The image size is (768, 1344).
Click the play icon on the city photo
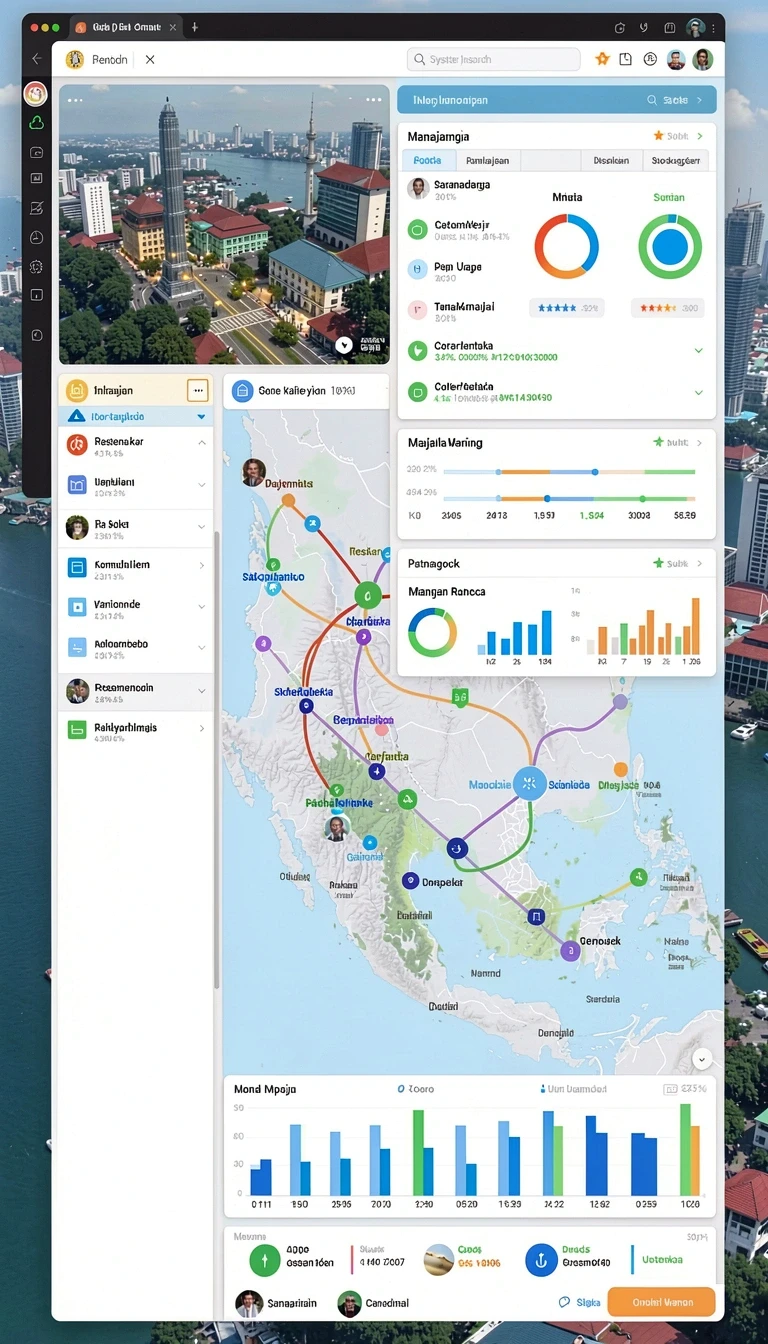pos(344,345)
